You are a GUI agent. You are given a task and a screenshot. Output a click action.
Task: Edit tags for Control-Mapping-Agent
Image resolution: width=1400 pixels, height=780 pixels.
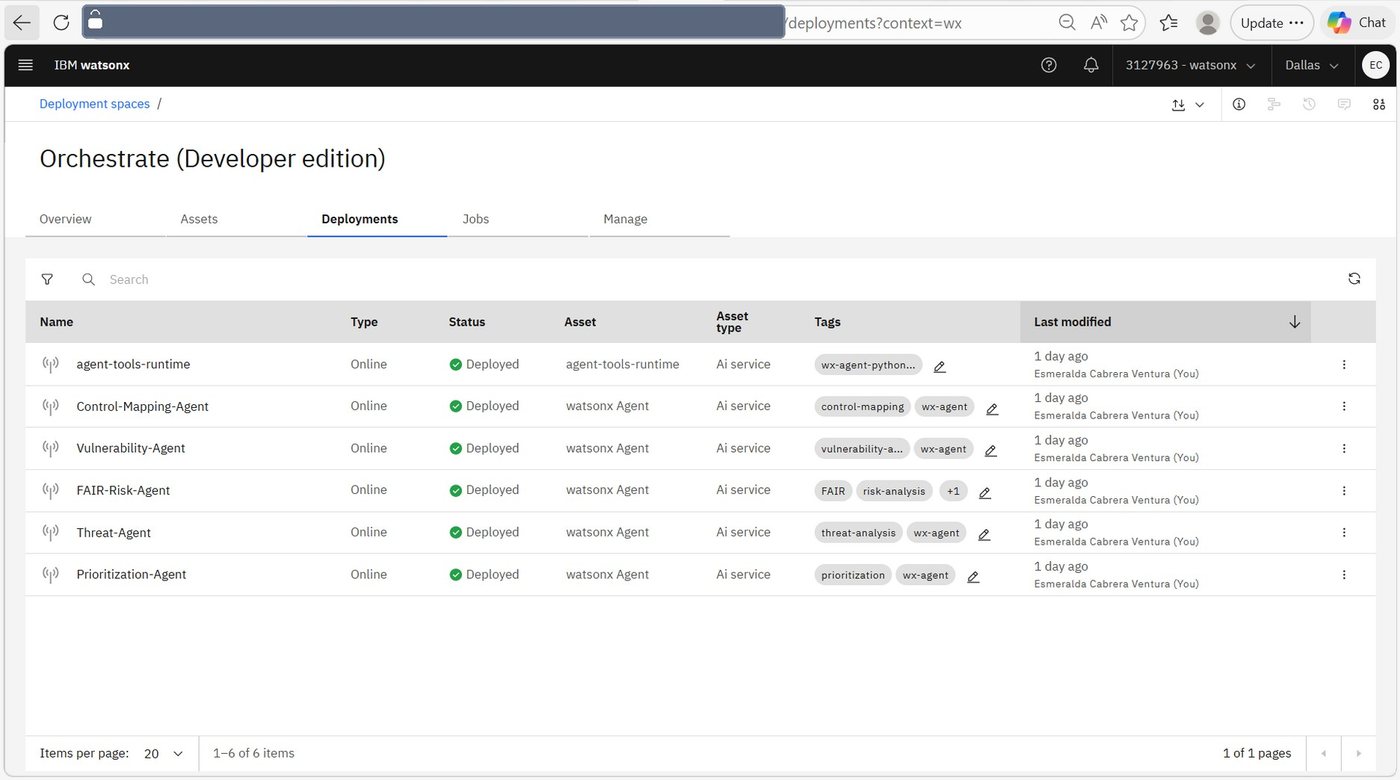click(992, 408)
